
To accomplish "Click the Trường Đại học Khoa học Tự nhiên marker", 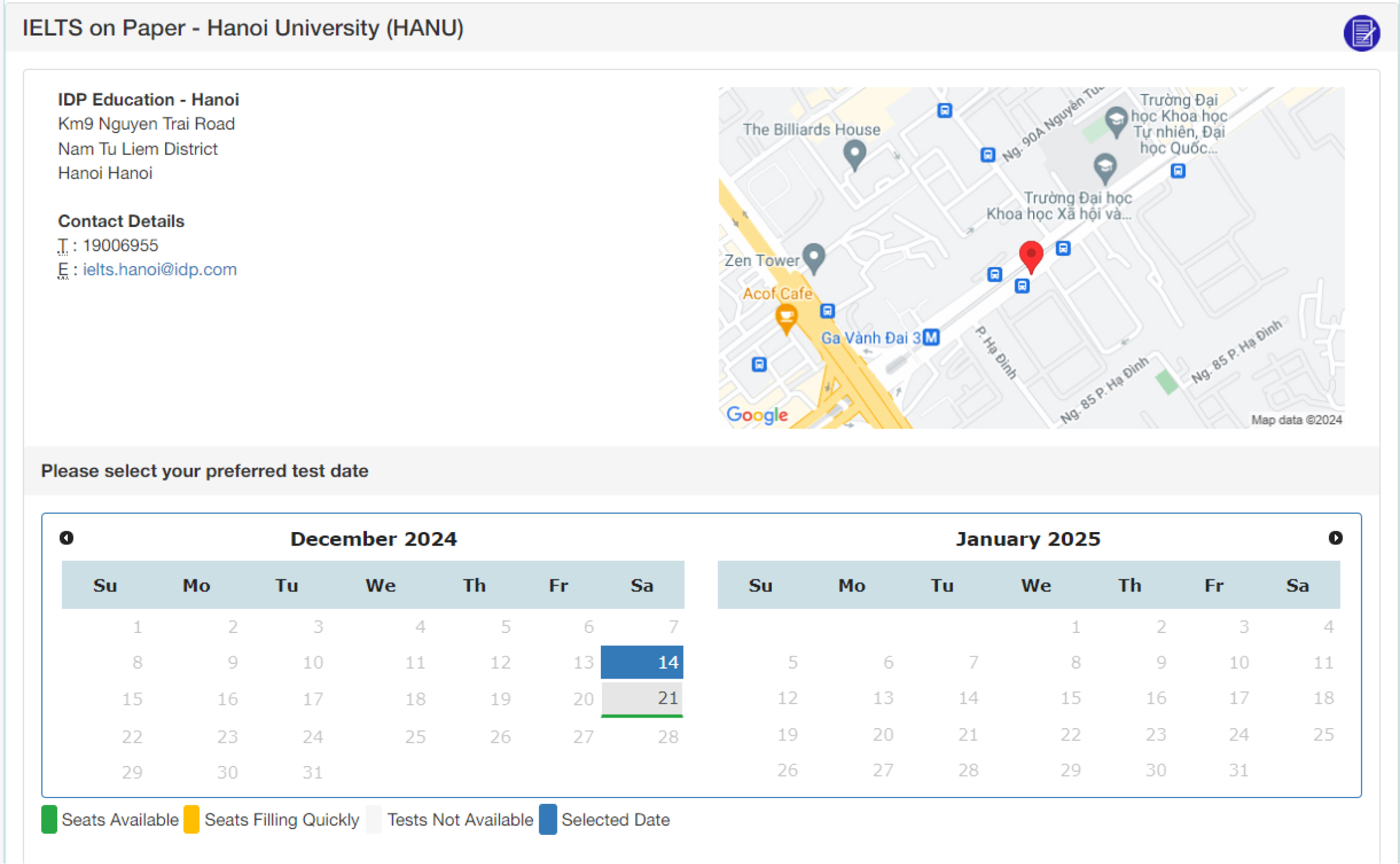I will [1116, 121].
